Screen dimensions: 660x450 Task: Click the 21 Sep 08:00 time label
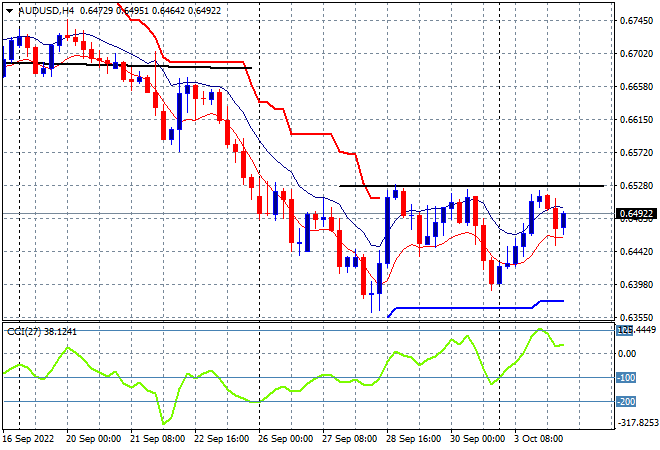tap(157, 439)
